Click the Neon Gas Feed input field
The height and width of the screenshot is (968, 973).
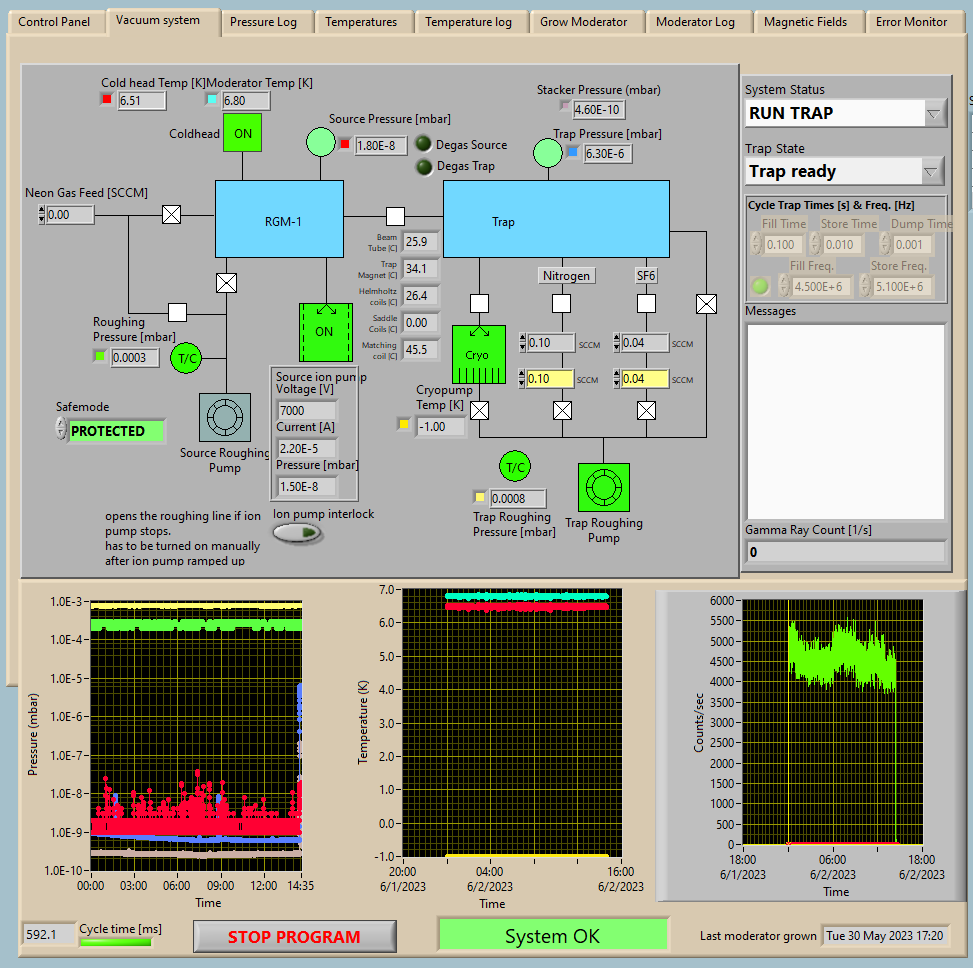click(69, 214)
